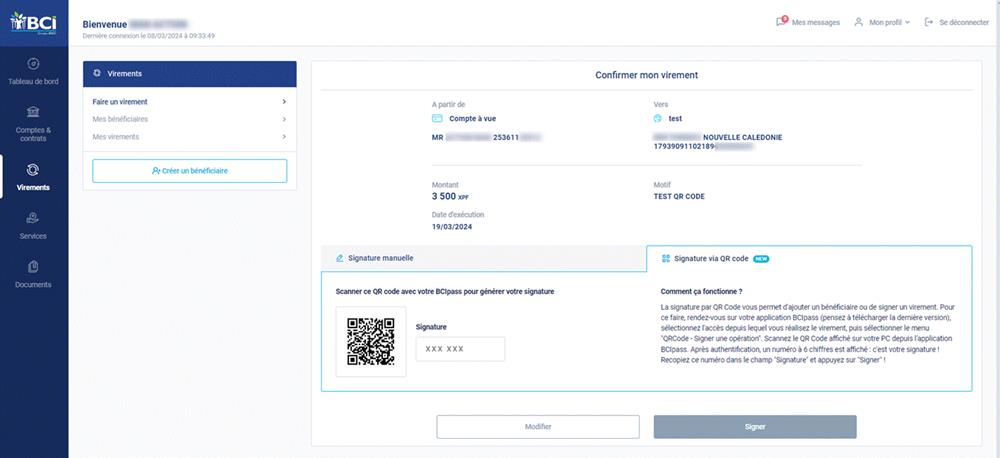Click Se déconnecter link
Viewport: 1000px width, 458px height.
(964, 22)
